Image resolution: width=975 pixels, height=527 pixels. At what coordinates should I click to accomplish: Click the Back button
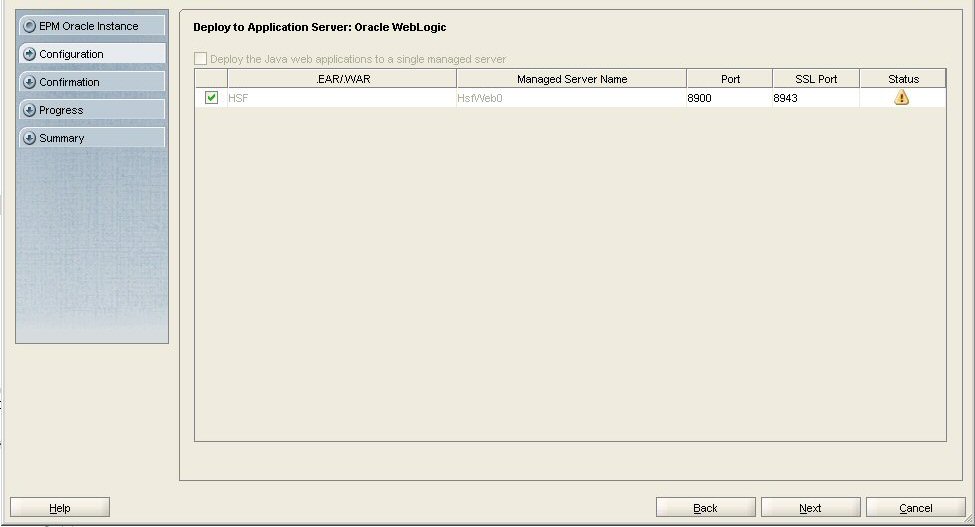pyautogui.click(x=706, y=508)
